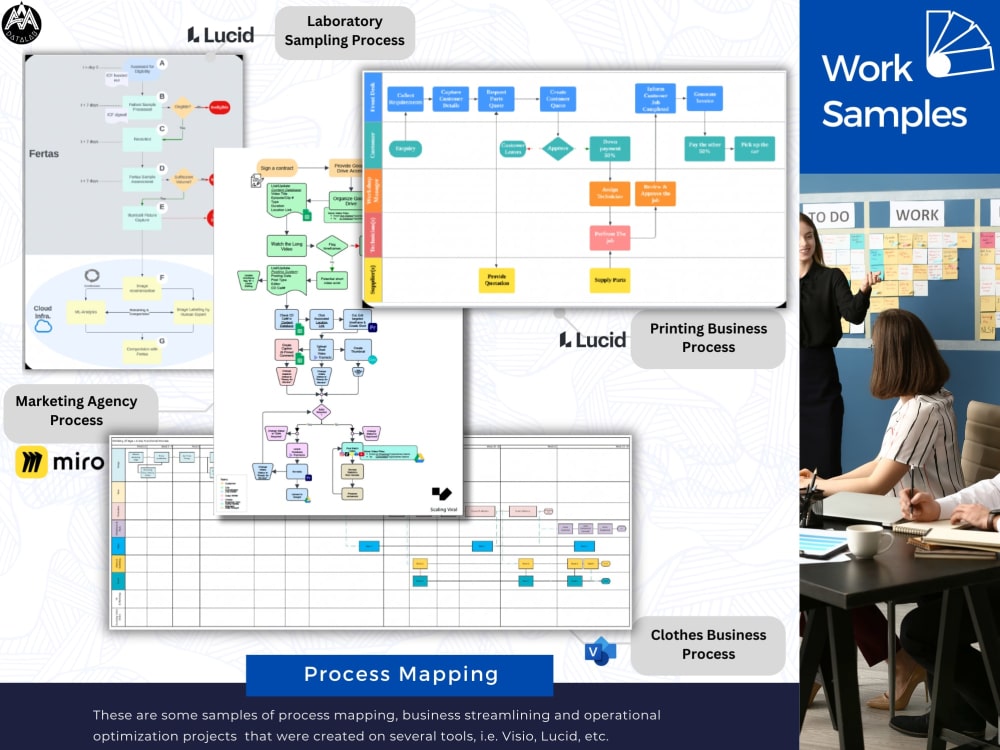
Task: Select the Create Customer Quote node
Action: (x=558, y=99)
